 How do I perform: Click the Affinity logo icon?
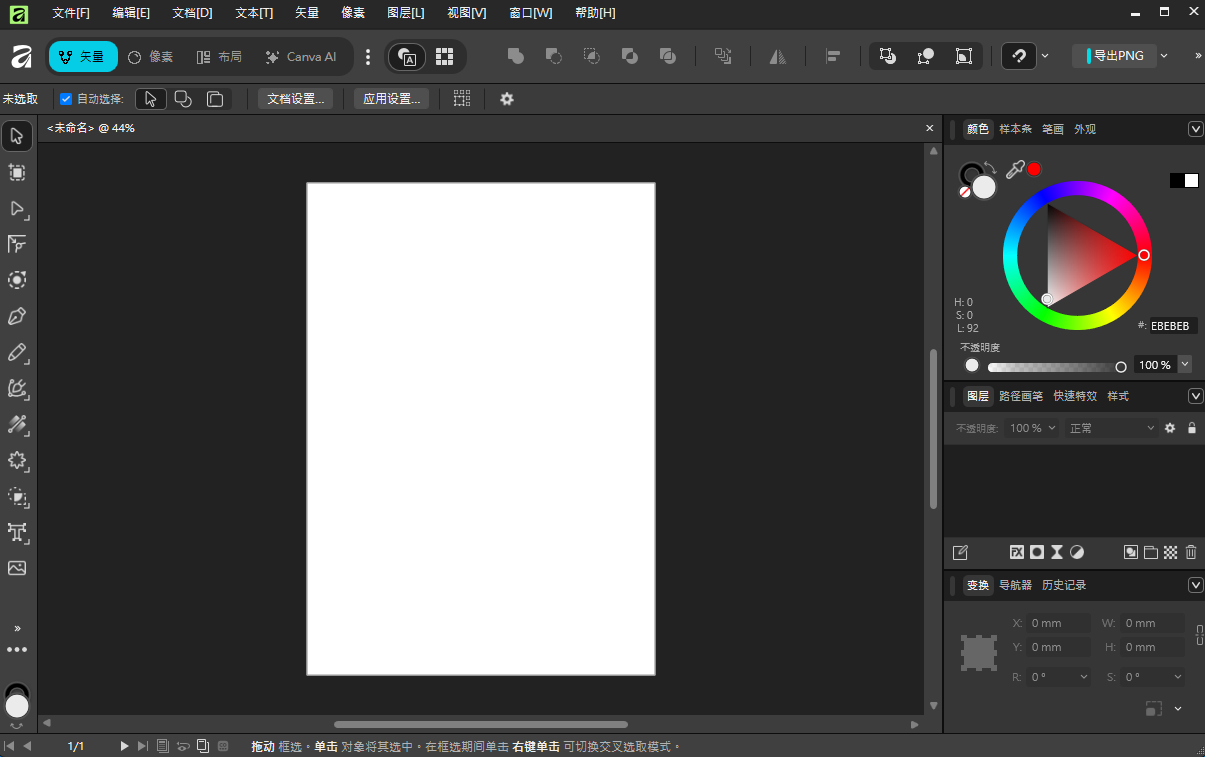pyautogui.click(x=21, y=57)
